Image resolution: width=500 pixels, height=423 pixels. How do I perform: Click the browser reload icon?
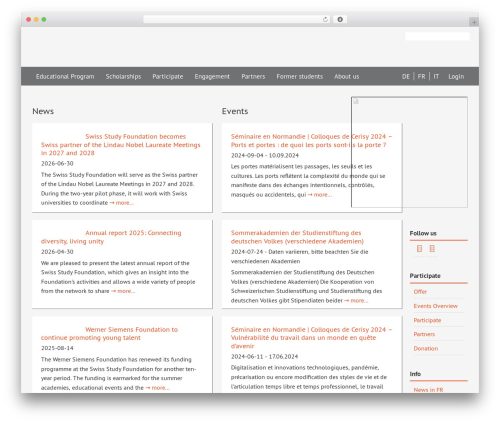coord(325,20)
